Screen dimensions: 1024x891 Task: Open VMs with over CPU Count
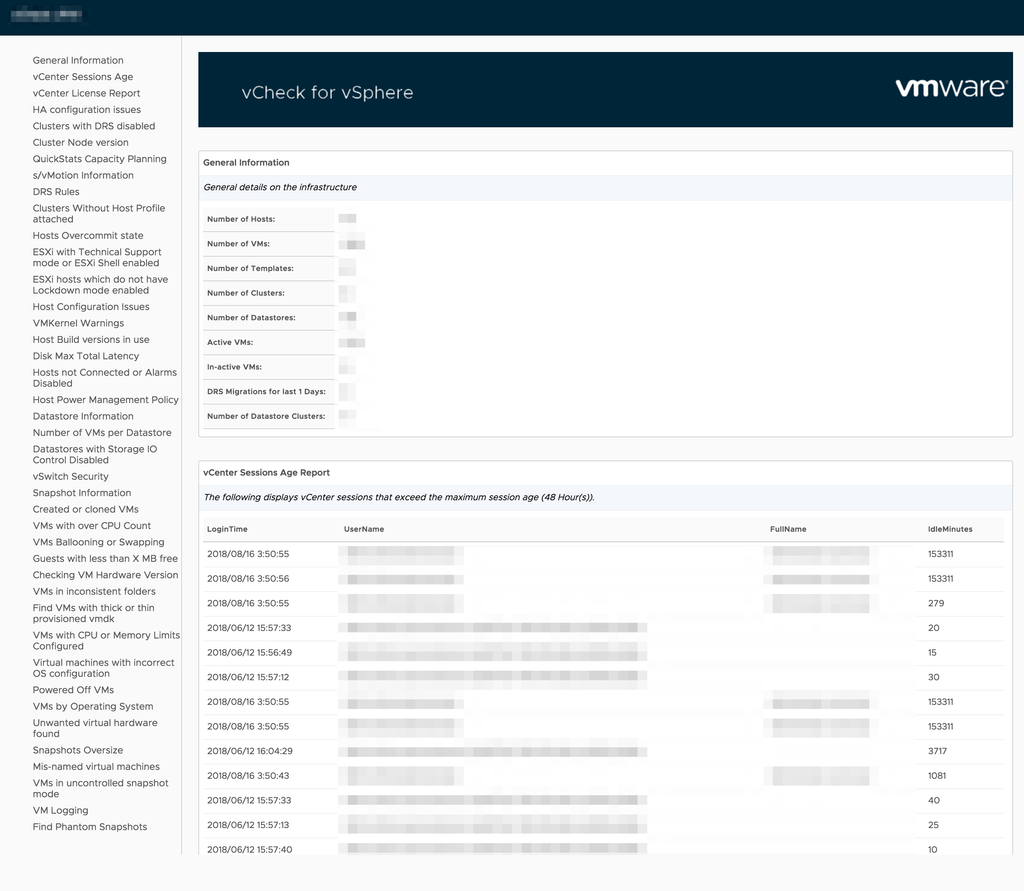coord(91,525)
